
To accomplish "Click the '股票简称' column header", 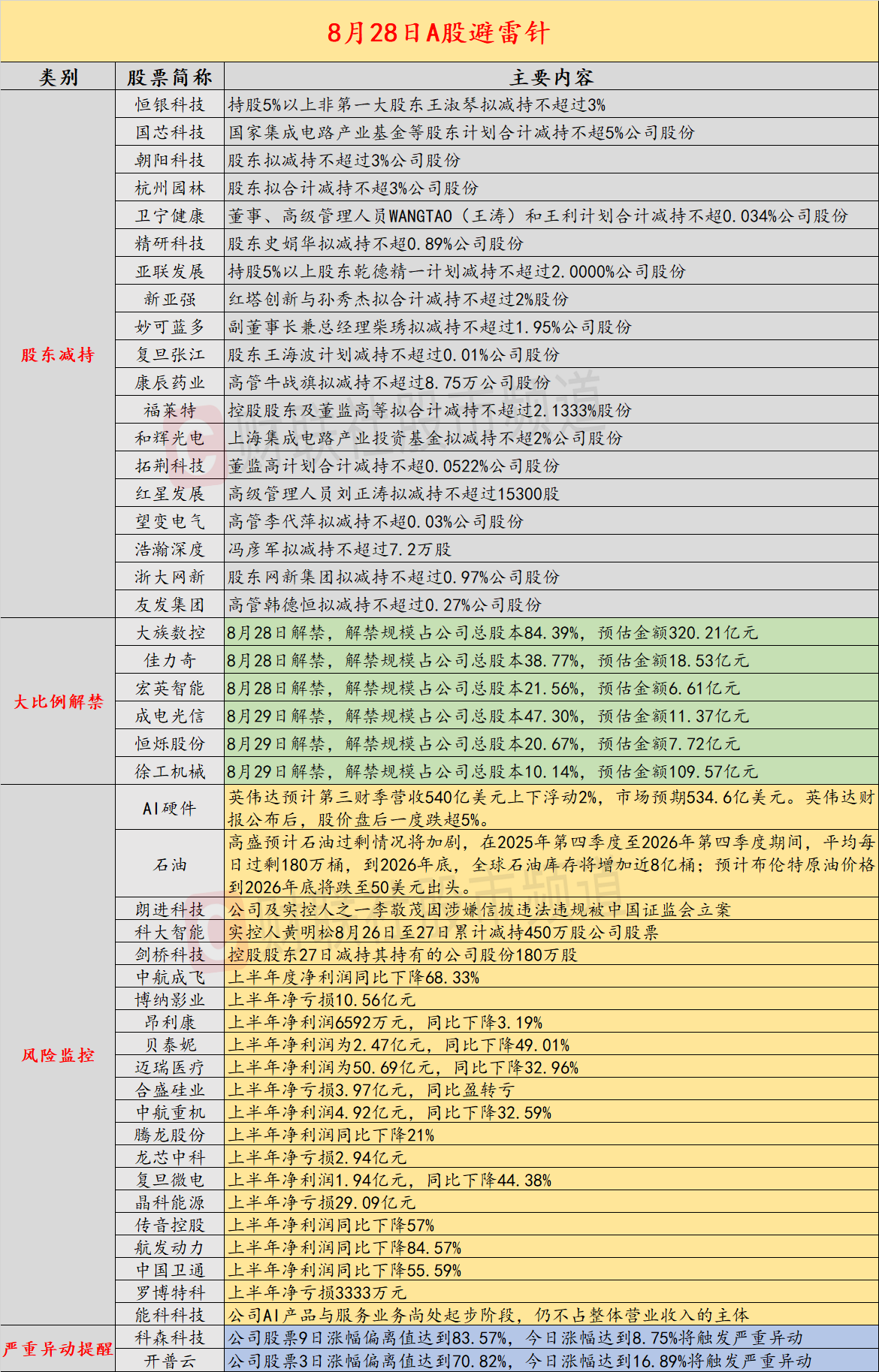I will pos(170,77).
